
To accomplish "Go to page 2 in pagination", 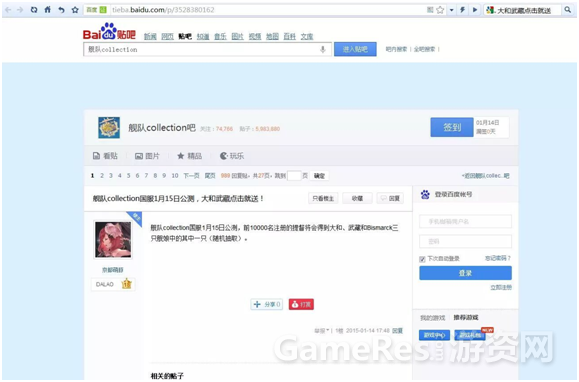I will (102, 176).
